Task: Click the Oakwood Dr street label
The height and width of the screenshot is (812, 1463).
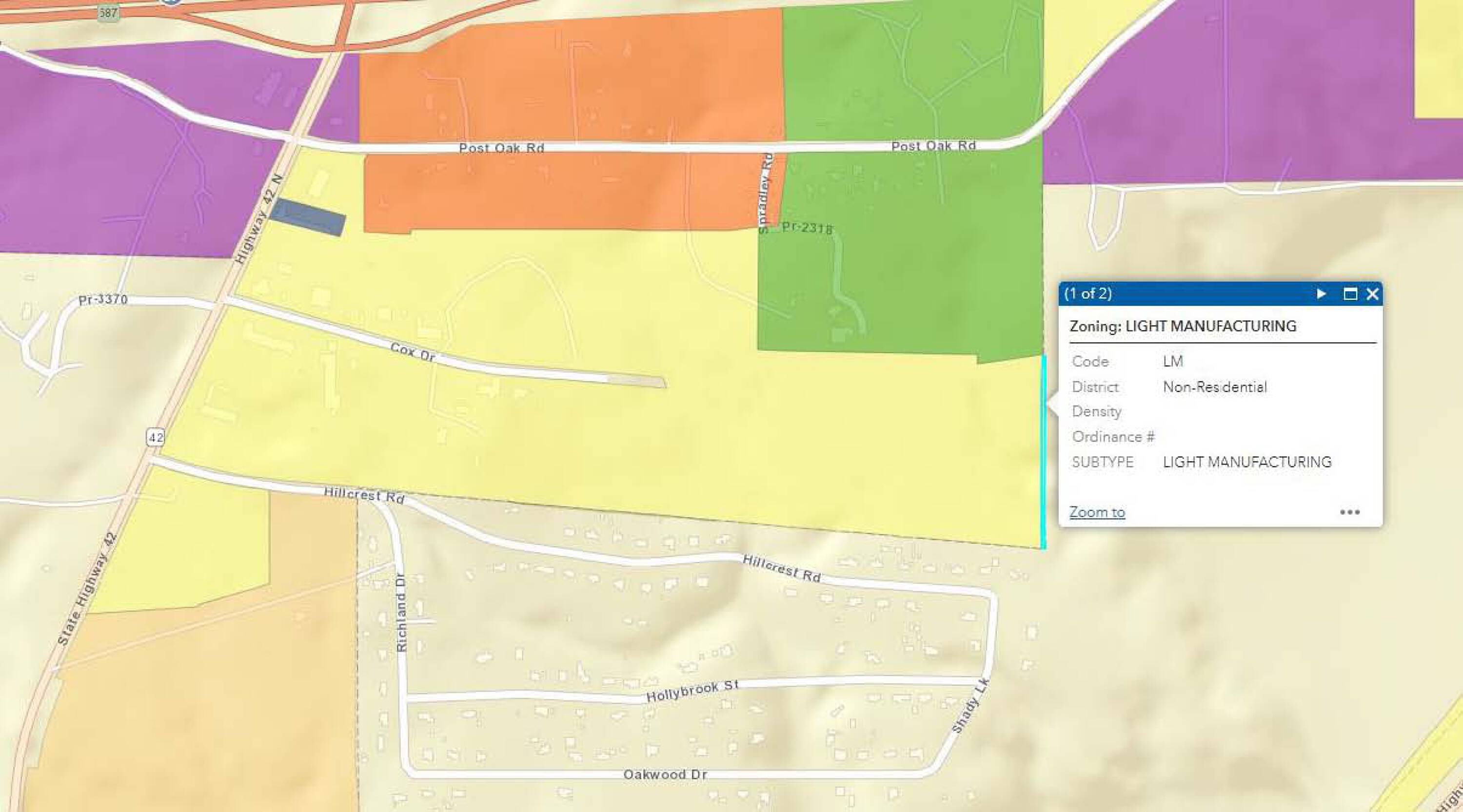Action: (x=665, y=774)
